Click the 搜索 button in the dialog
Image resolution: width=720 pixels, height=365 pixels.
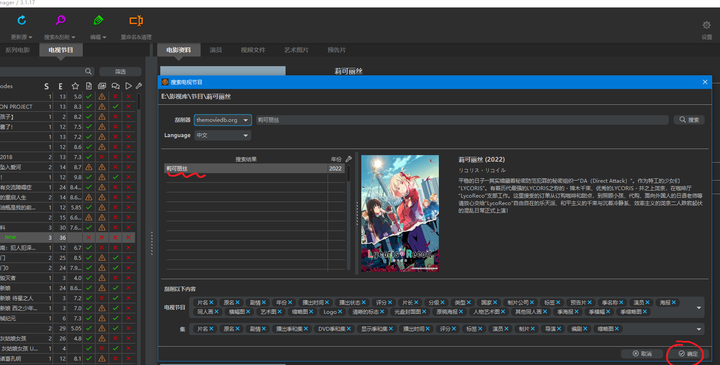[x=689, y=119]
